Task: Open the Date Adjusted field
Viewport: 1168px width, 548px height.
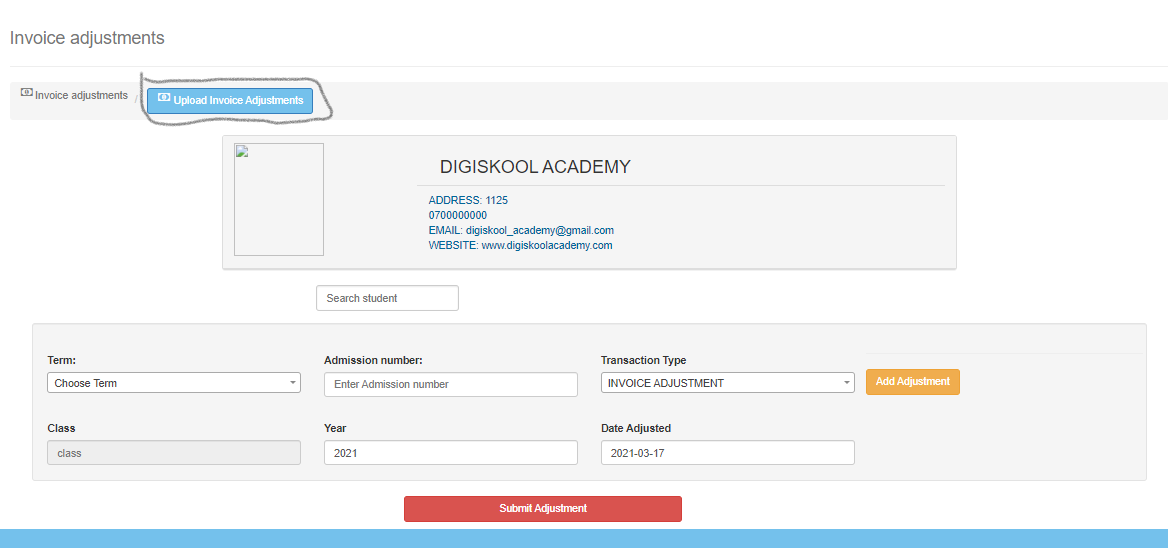Action: click(x=727, y=453)
